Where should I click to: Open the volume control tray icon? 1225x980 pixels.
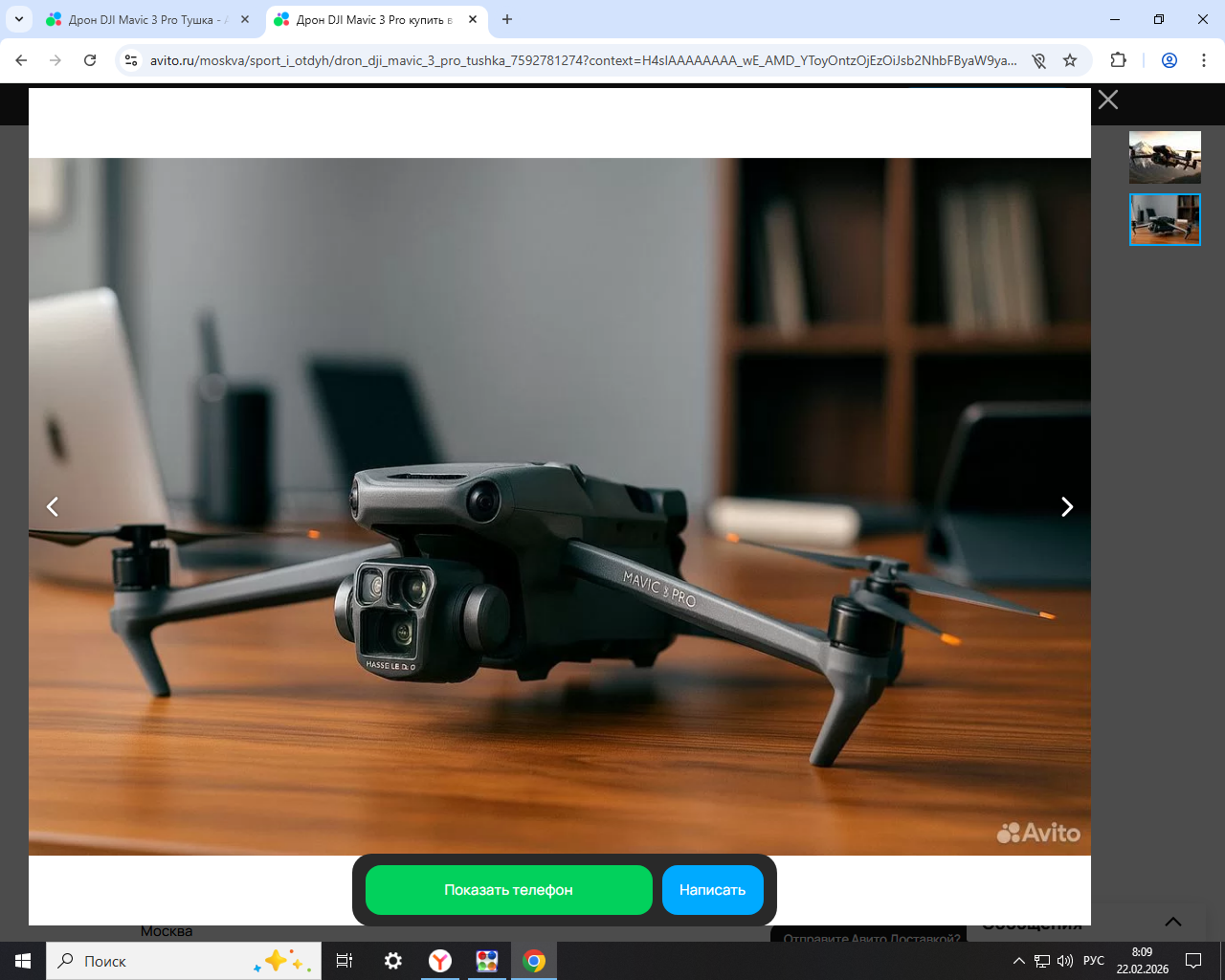pyautogui.click(x=1065, y=961)
